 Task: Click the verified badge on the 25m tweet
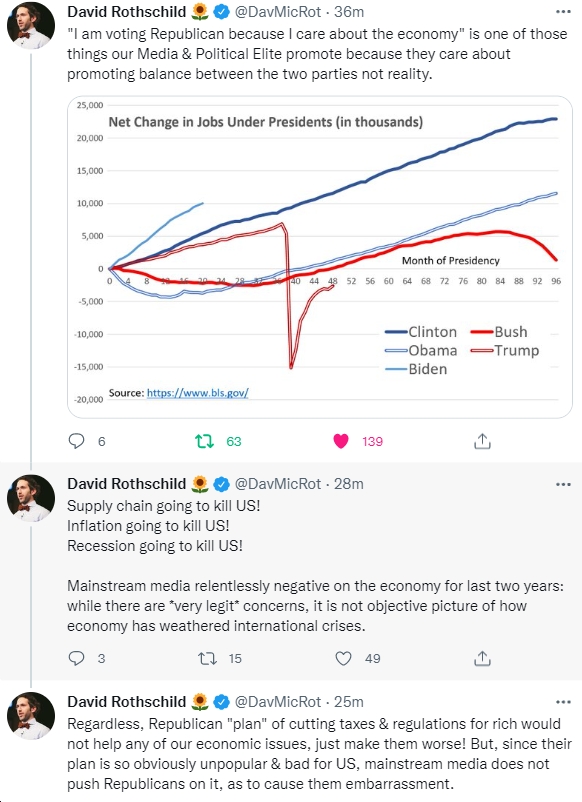(221, 702)
